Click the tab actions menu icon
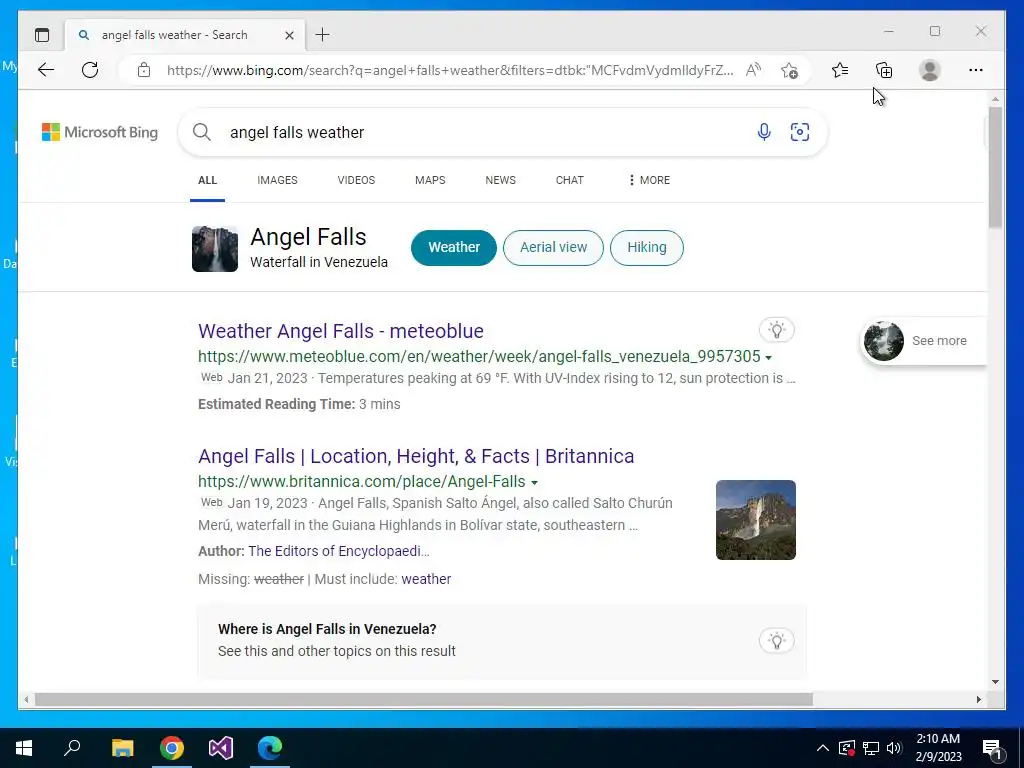1024x768 pixels. pos(42,35)
